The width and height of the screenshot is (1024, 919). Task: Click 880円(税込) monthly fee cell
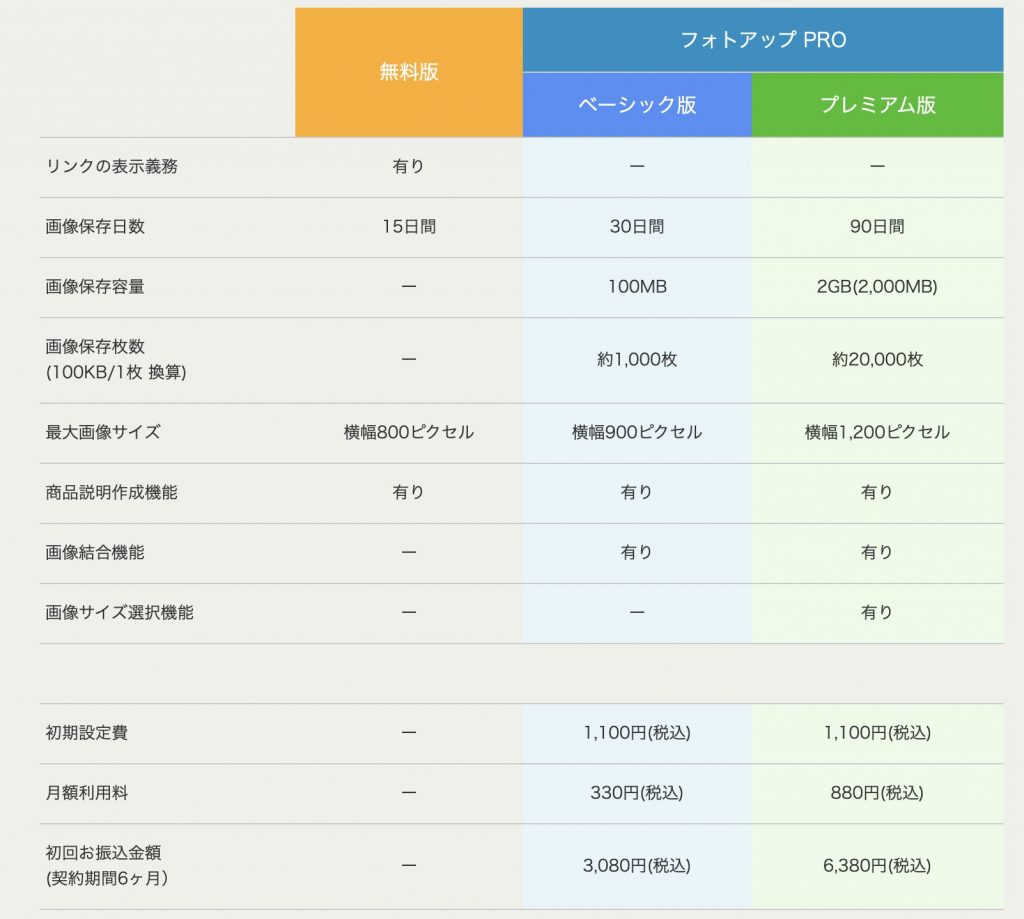pos(877,793)
